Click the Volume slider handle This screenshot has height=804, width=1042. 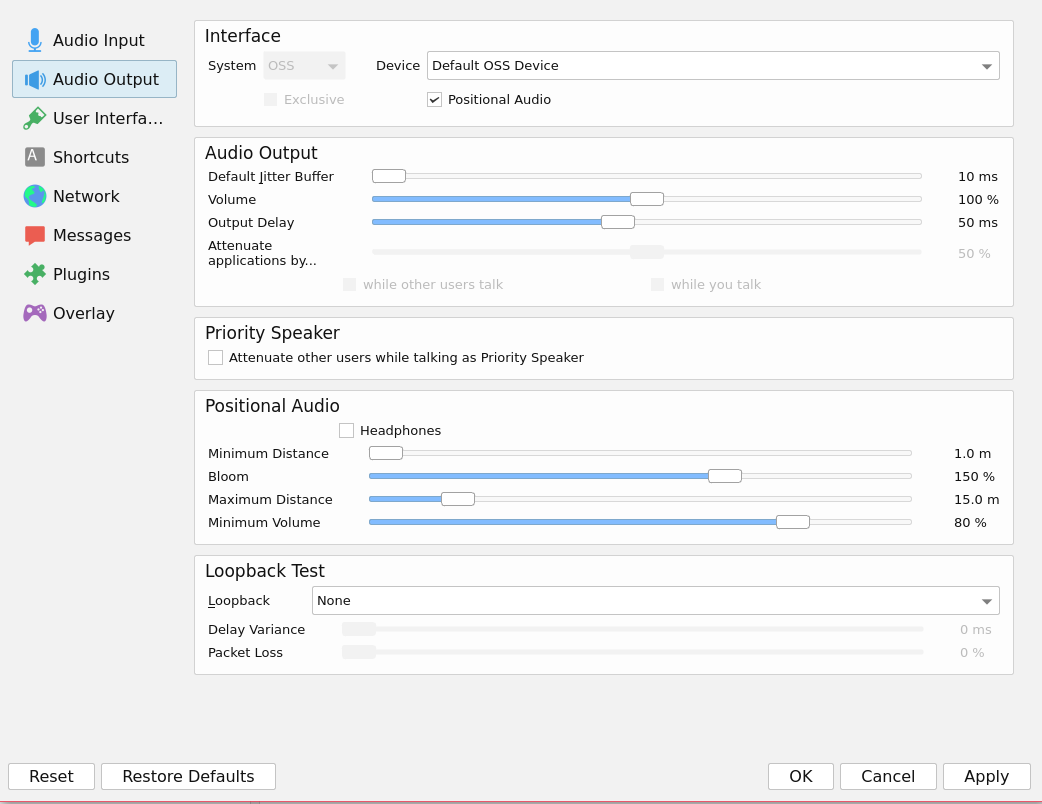(x=647, y=199)
